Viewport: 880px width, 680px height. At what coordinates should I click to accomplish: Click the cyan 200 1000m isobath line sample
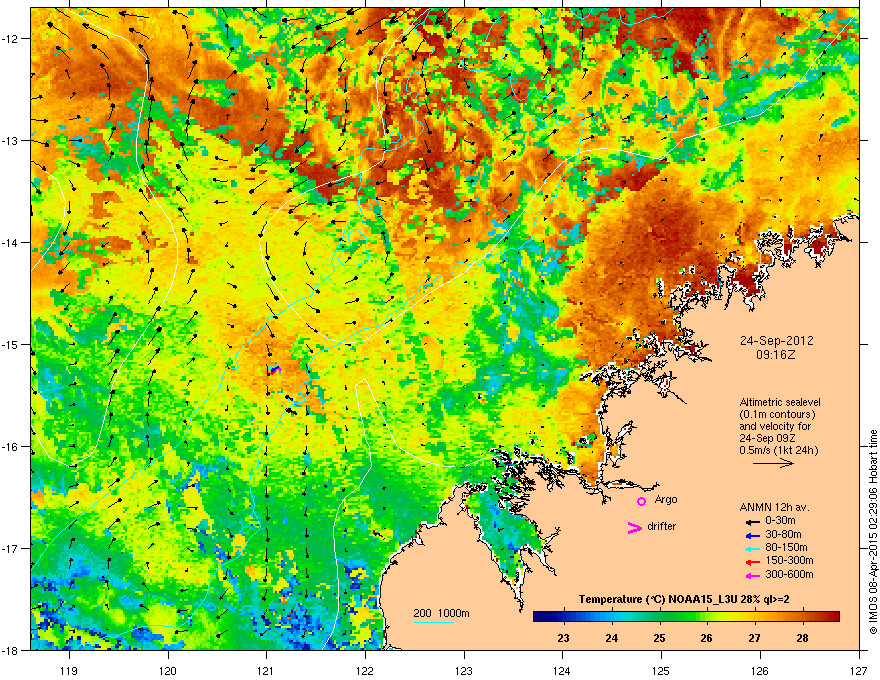pyautogui.click(x=433, y=623)
